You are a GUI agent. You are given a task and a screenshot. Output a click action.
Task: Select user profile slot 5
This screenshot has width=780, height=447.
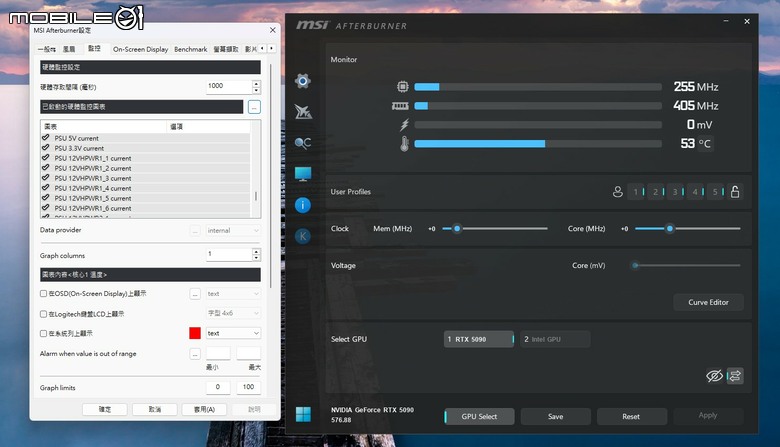(715, 192)
